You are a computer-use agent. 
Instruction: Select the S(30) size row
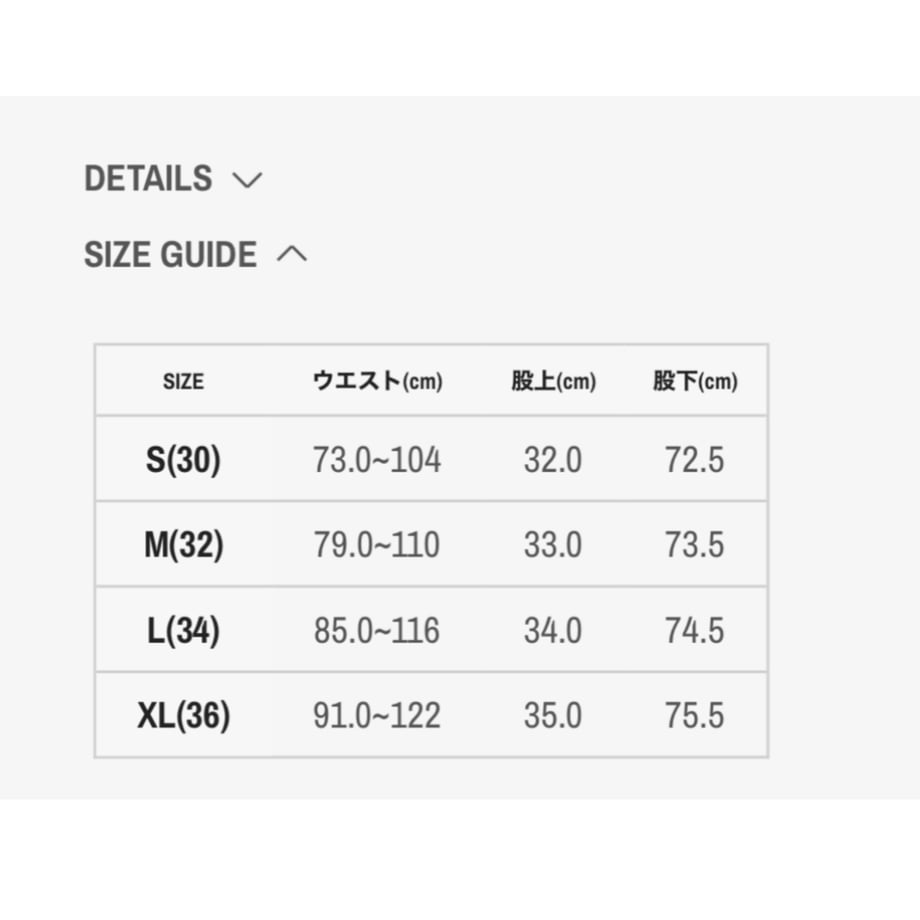pyautogui.click(x=431, y=459)
